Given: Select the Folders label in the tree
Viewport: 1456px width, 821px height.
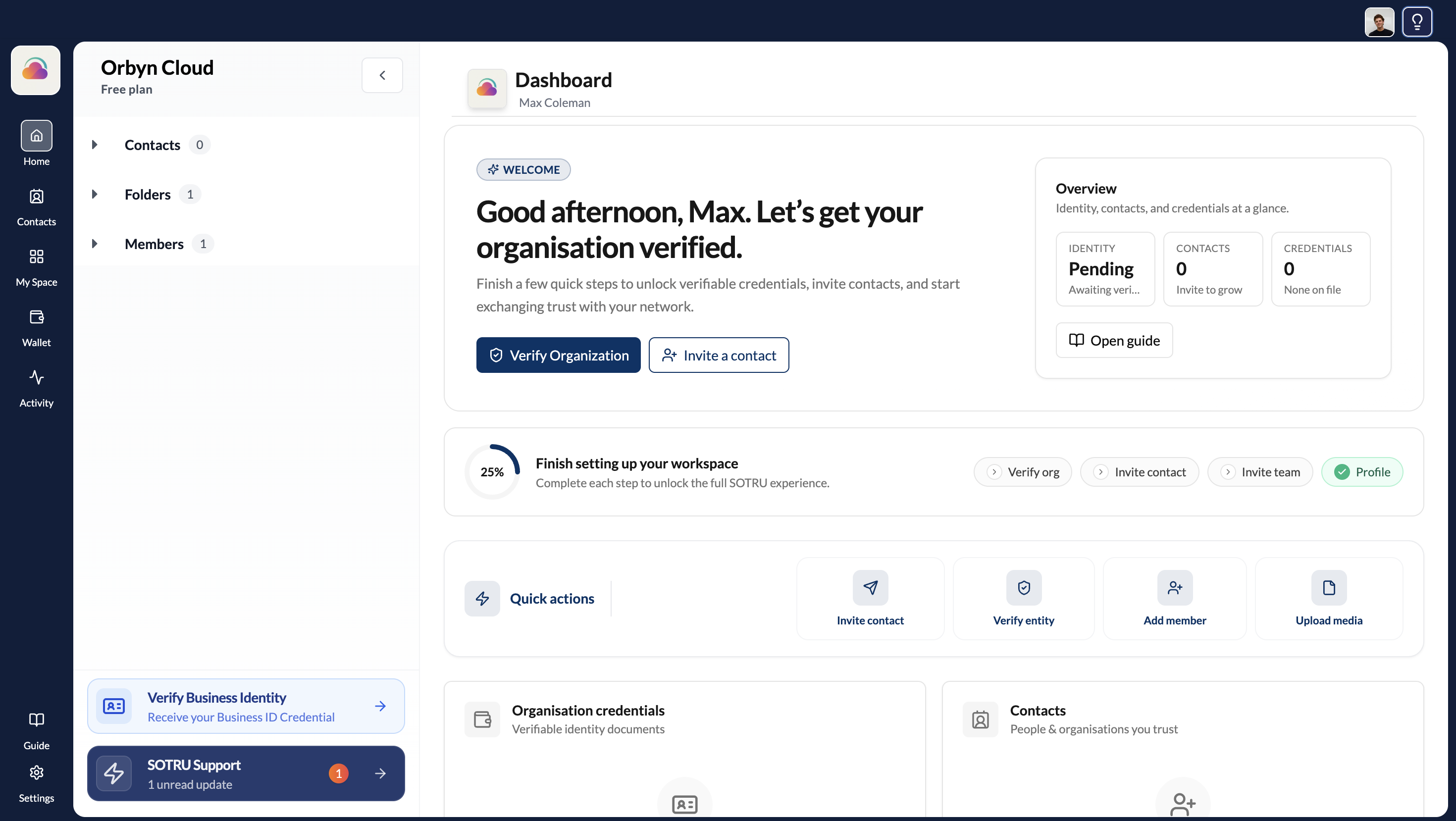Looking at the screenshot, I should click(148, 195).
